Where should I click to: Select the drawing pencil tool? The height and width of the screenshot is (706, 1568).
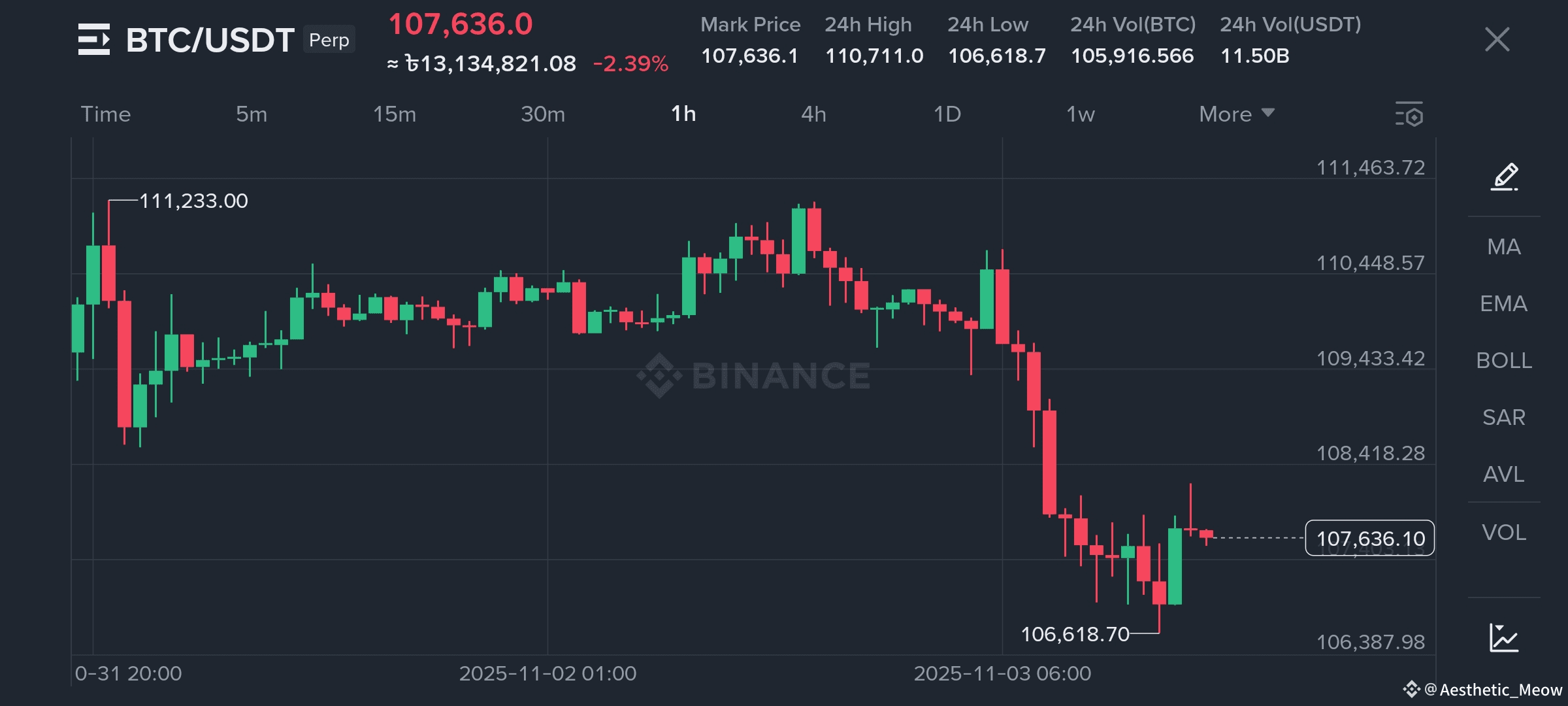pos(1504,176)
